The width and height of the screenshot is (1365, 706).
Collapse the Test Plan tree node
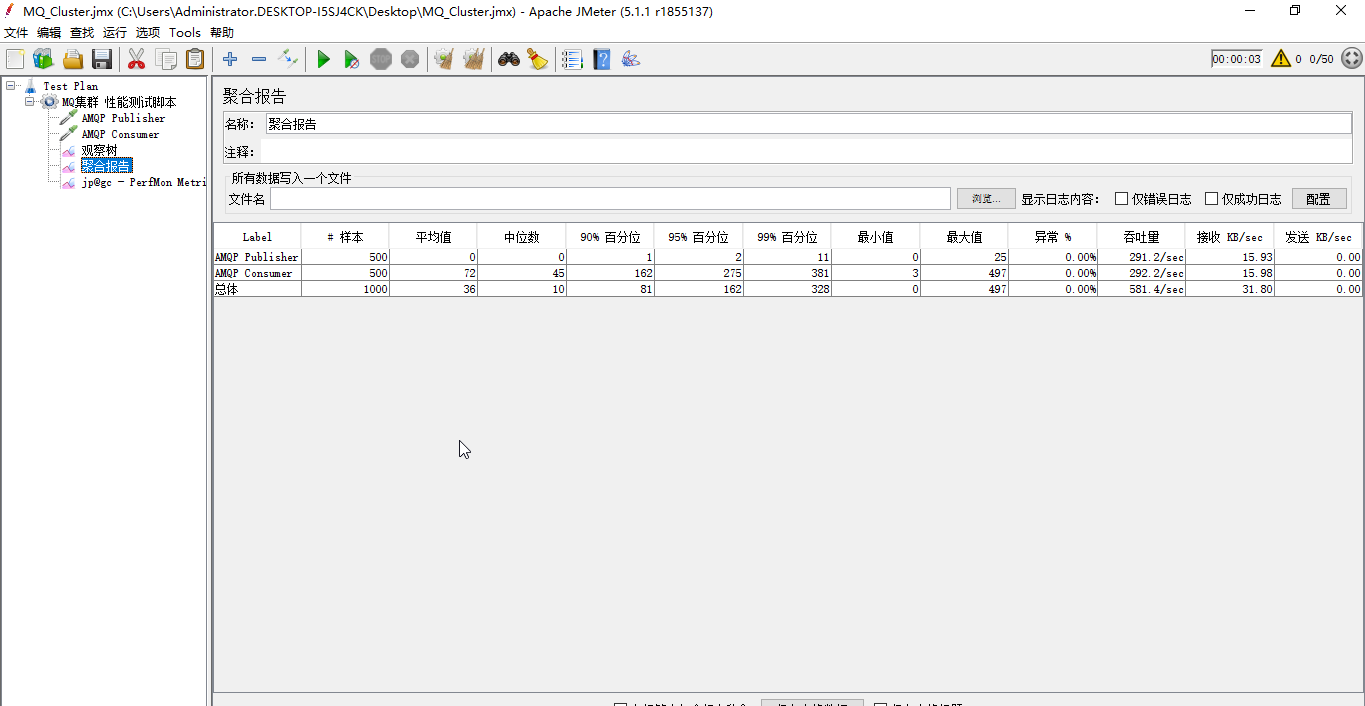coord(10,86)
